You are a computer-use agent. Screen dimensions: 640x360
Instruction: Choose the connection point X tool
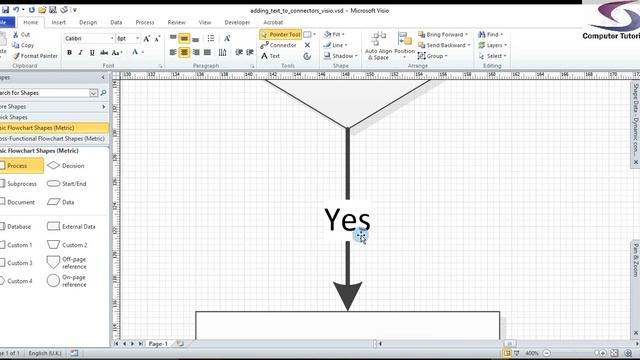pos(307,45)
